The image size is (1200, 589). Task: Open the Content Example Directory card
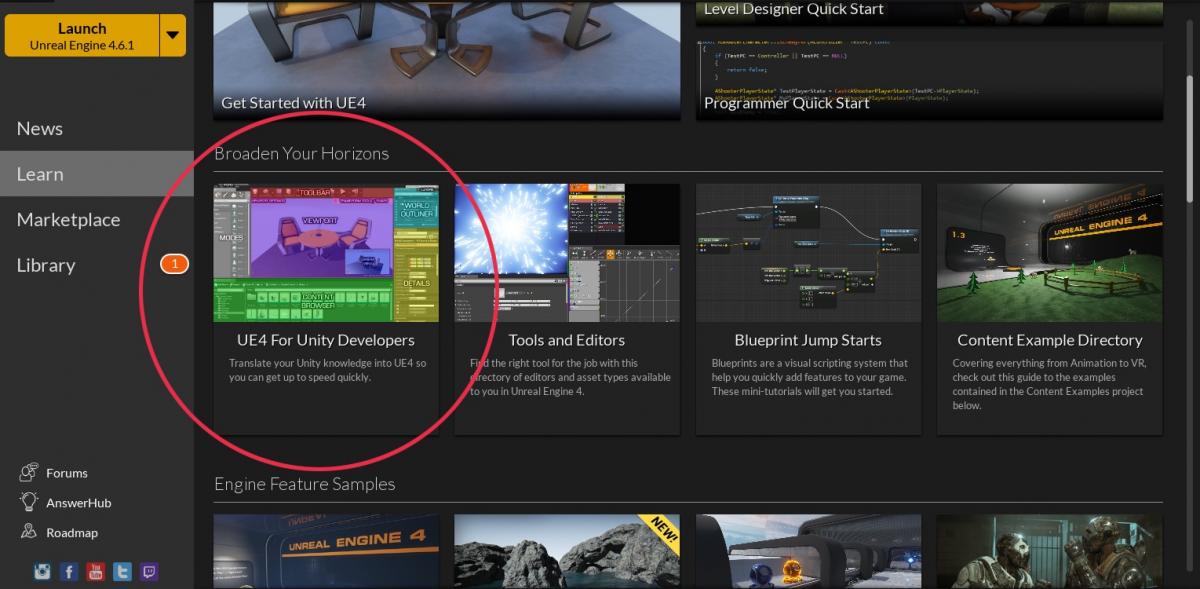[1049, 340]
